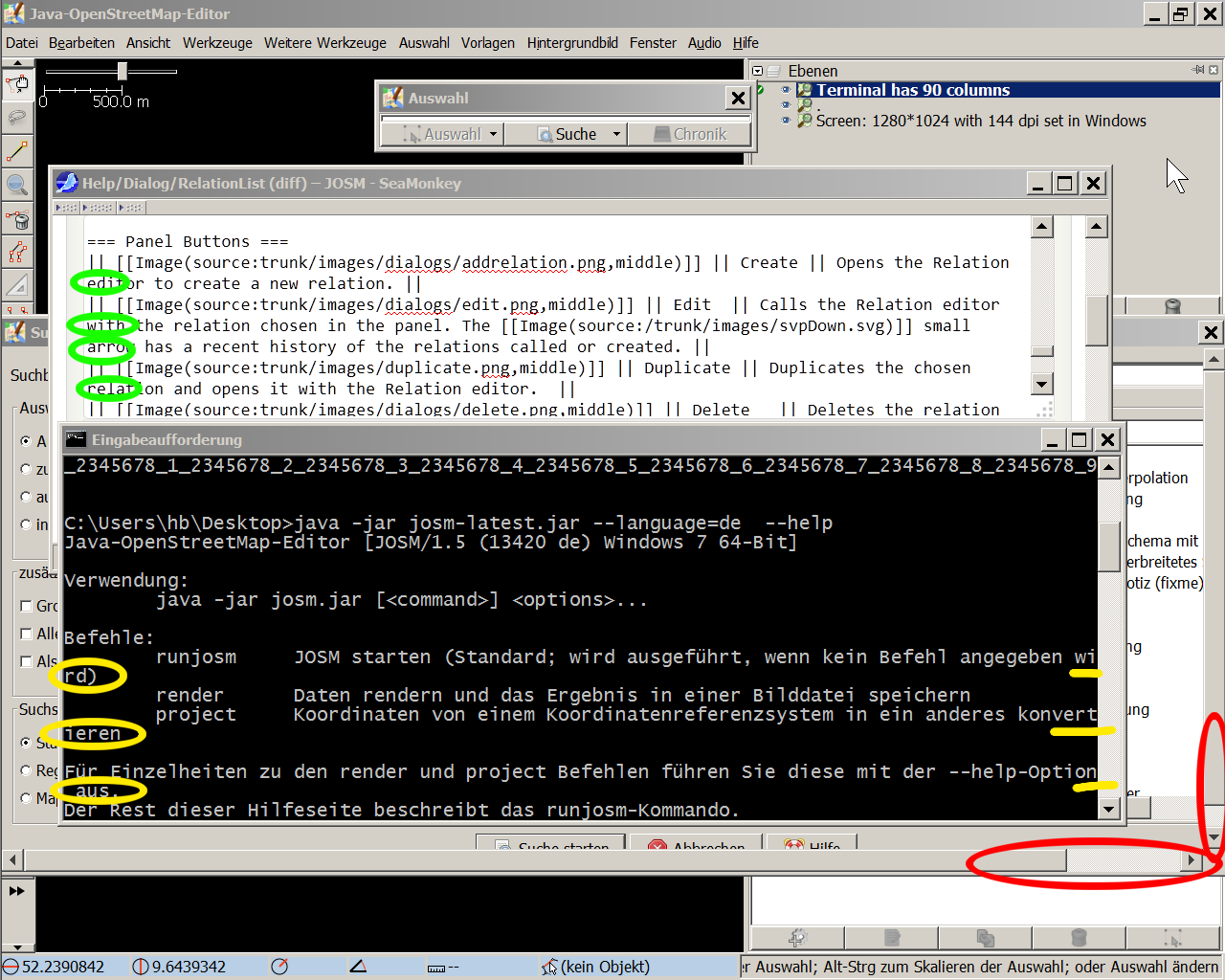Image resolution: width=1225 pixels, height=980 pixels.
Task: Select the draw nodes line tool
Action: pos(17,151)
